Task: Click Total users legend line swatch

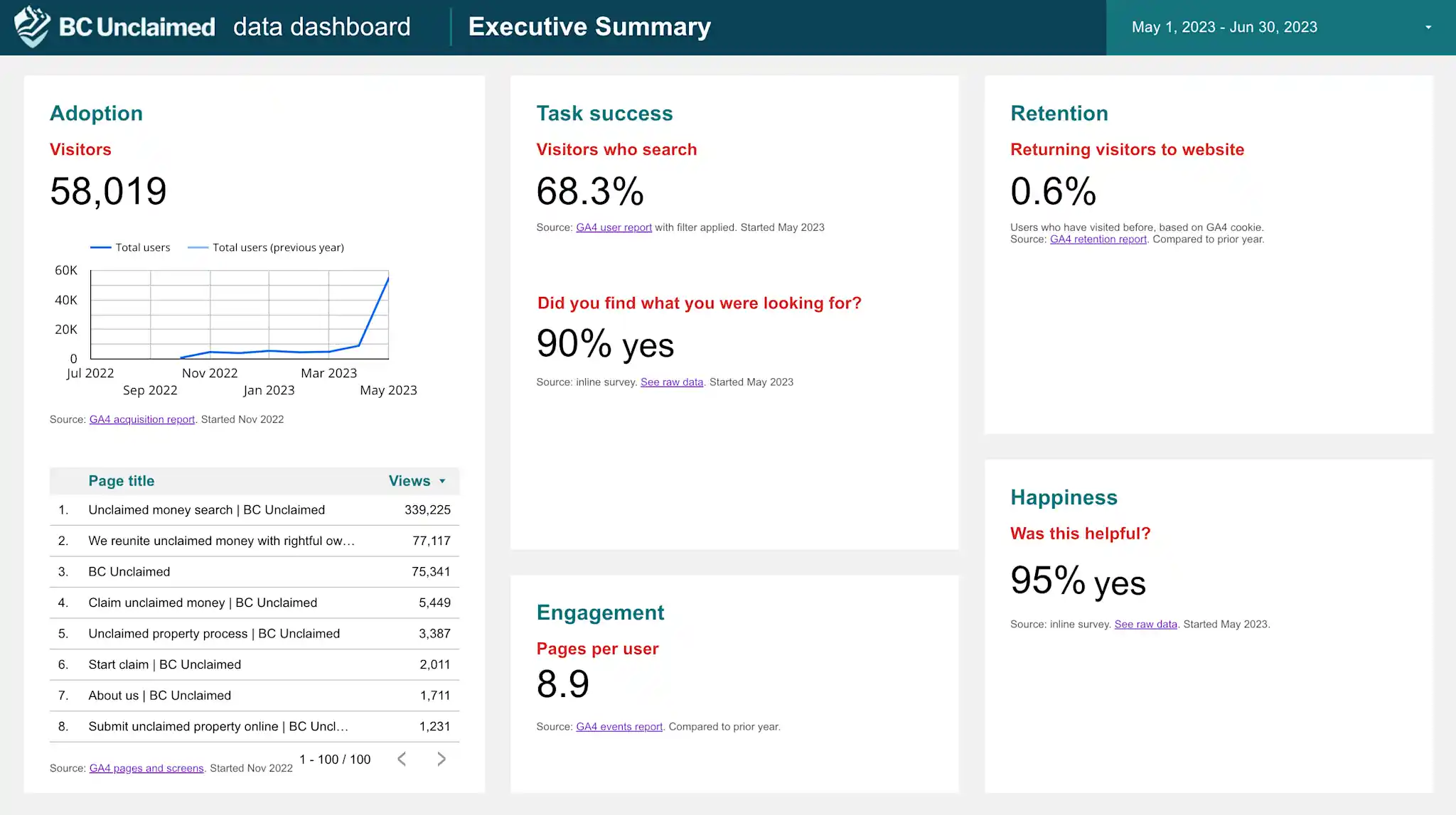Action: pyautogui.click(x=100, y=247)
